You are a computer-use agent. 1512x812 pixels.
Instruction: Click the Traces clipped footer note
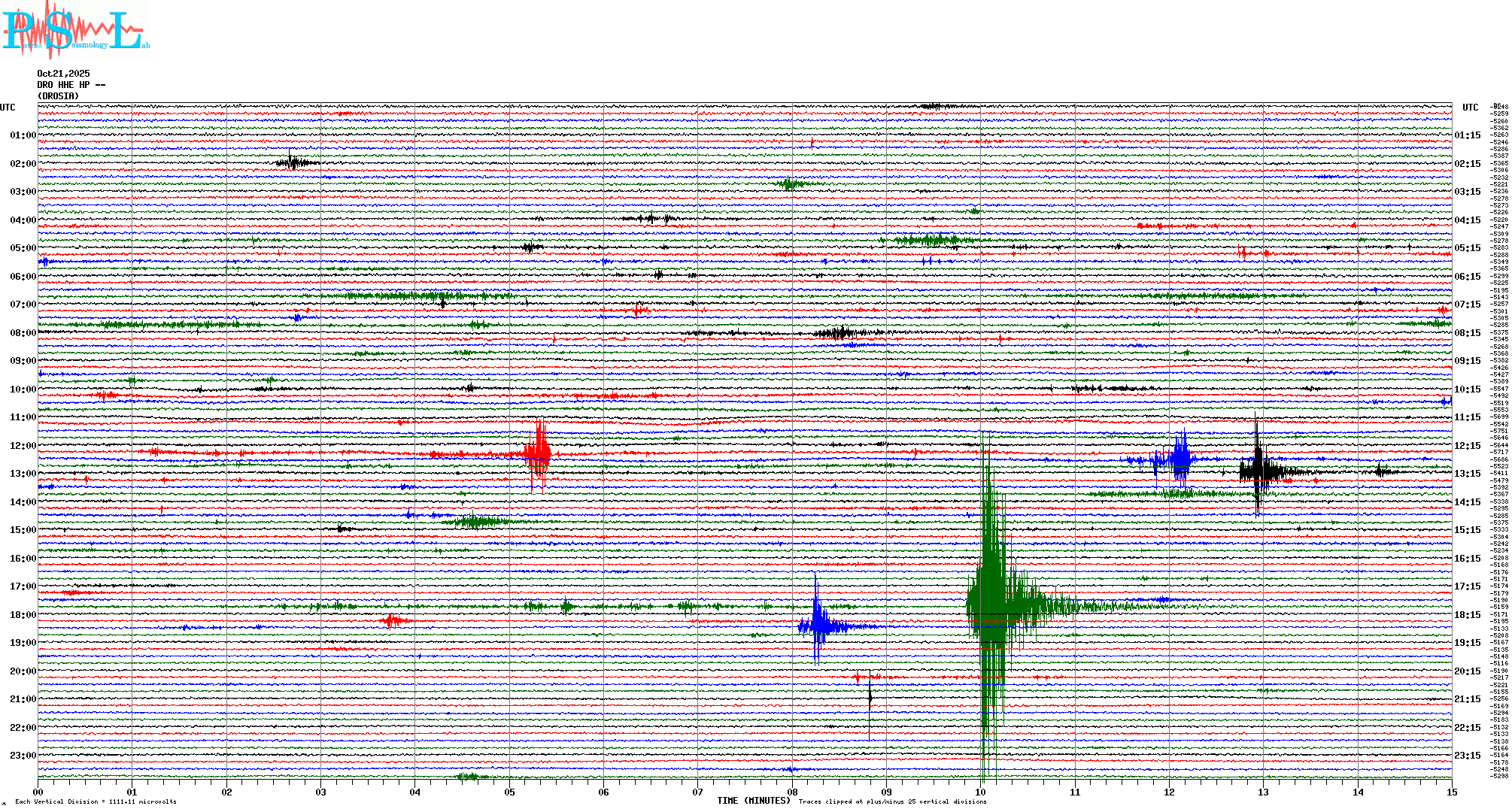coord(892,801)
